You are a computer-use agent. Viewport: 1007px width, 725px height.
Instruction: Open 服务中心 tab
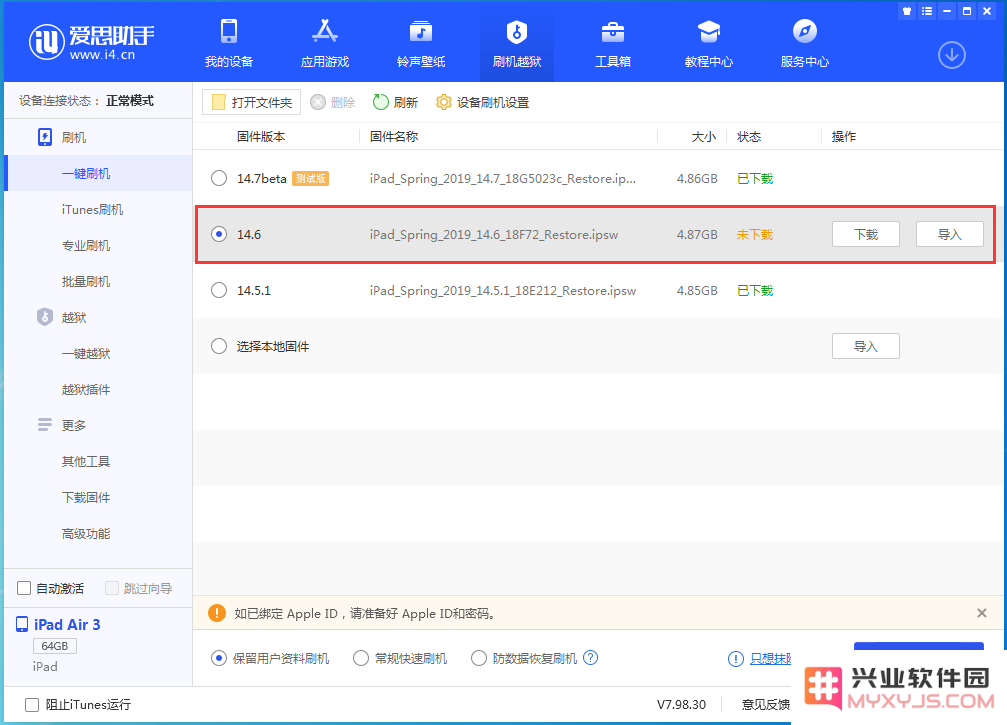click(x=804, y=44)
